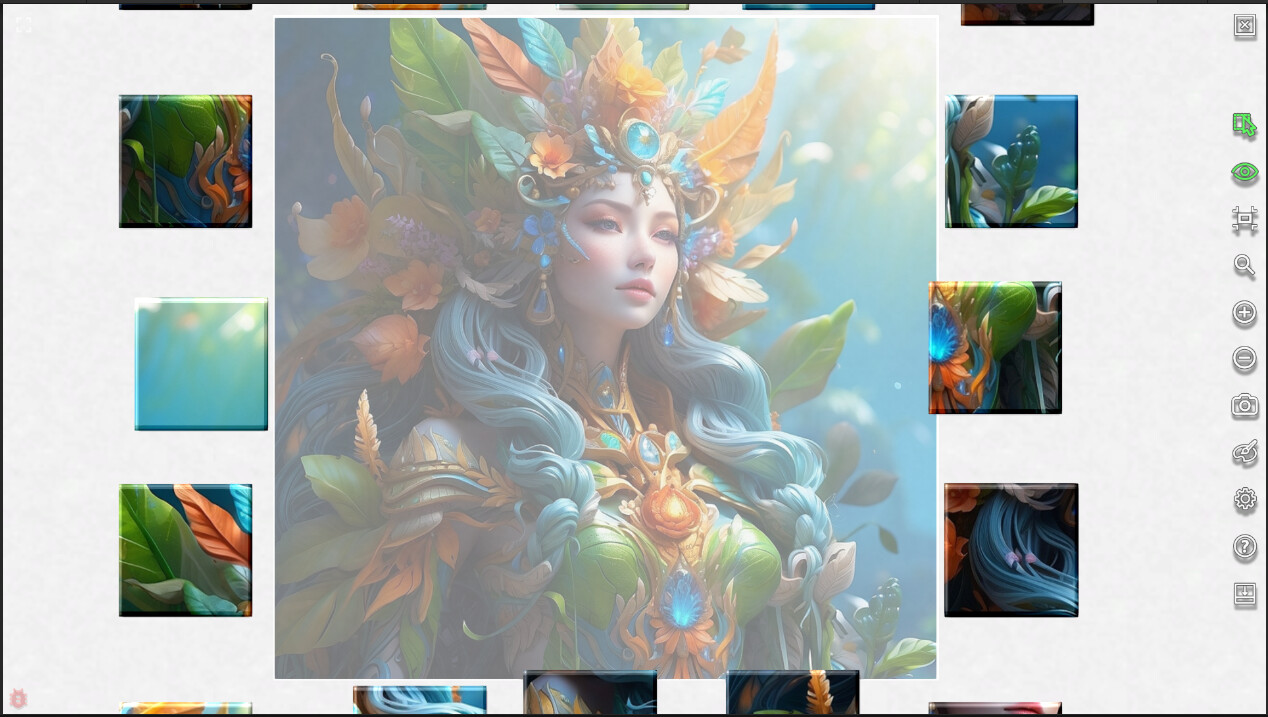Viewport: 1268px width, 717px height.
Task: Open the settings gear
Action: pyautogui.click(x=1245, y=499)
